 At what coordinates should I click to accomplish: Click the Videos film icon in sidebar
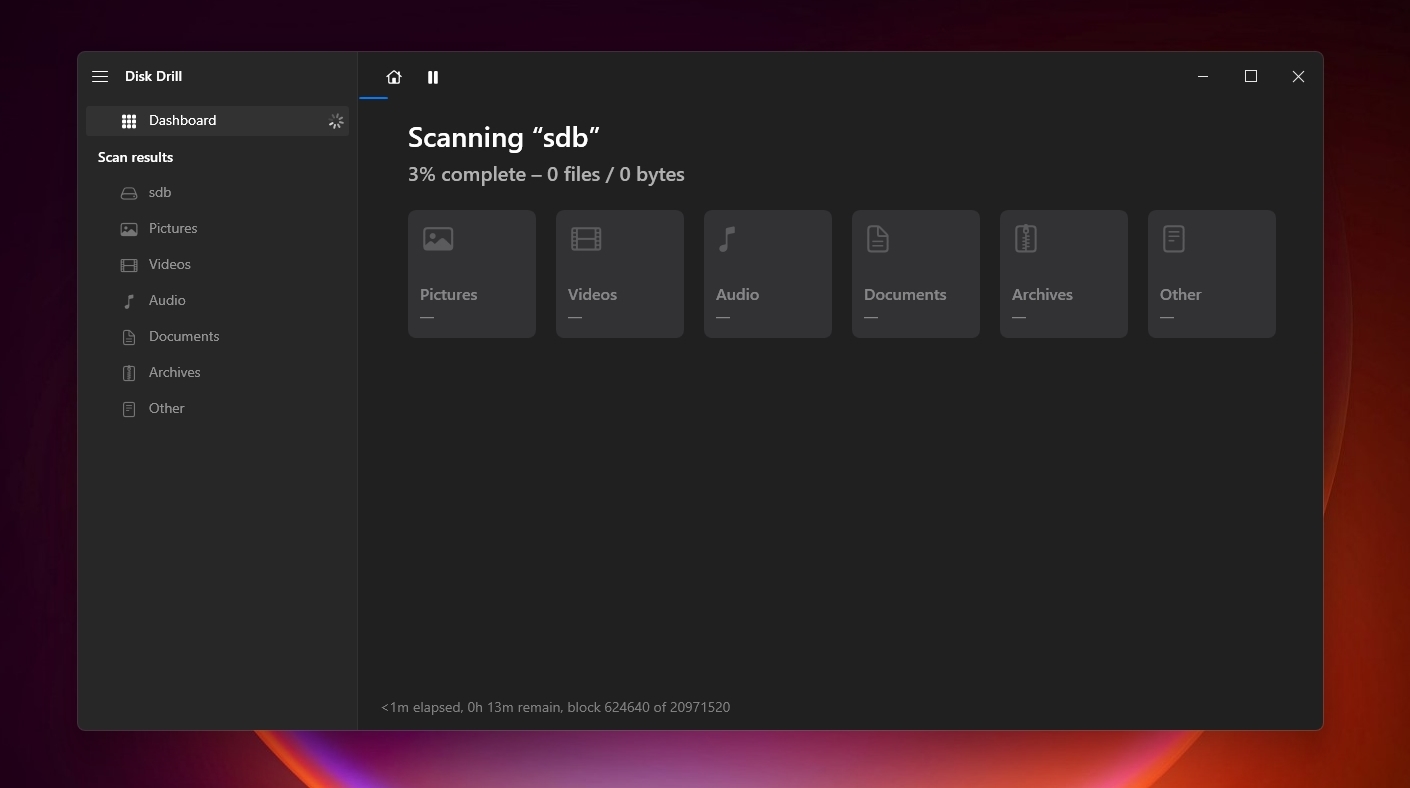[129, 265]
